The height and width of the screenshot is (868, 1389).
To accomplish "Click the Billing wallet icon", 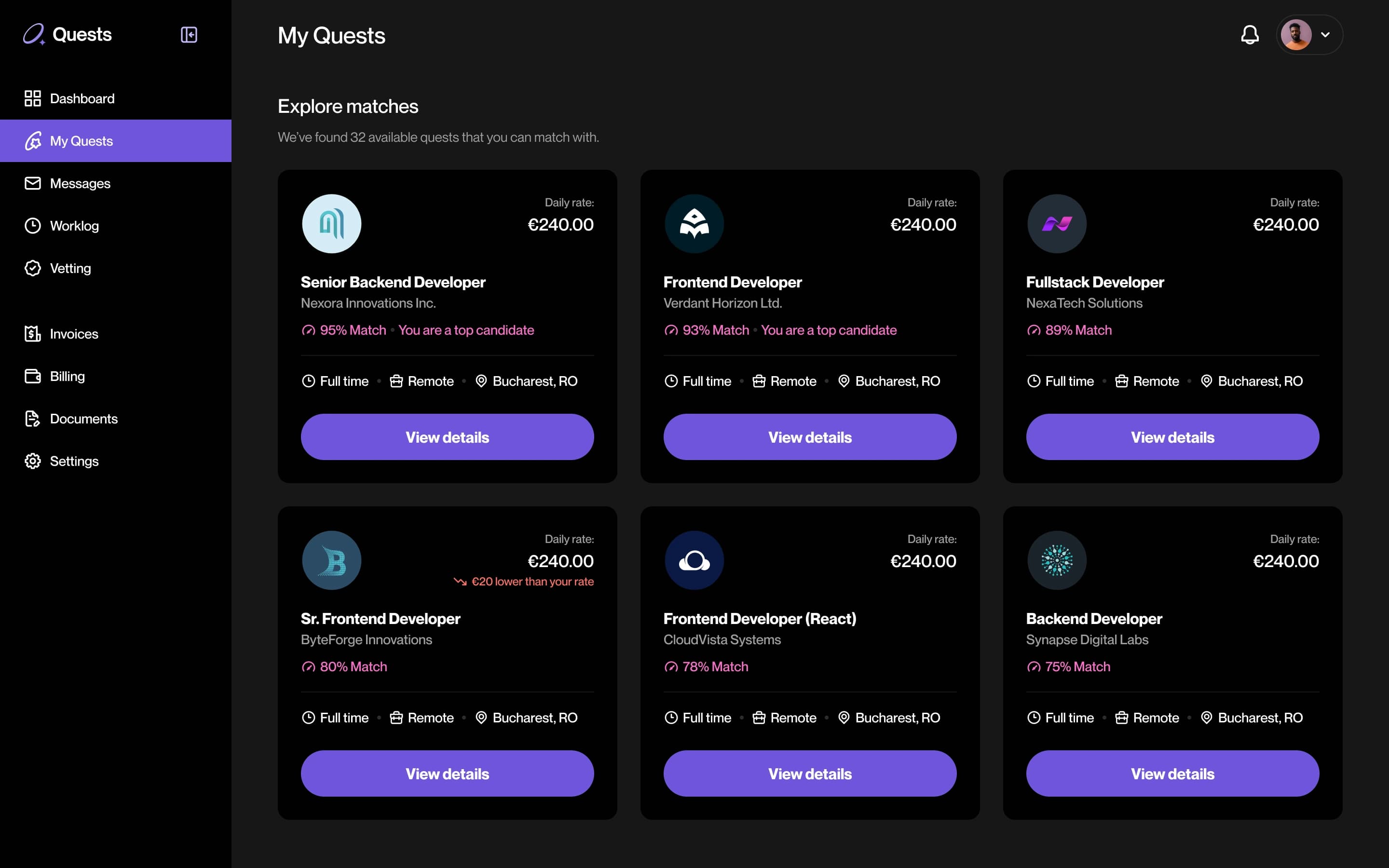I will click(33, 376).
